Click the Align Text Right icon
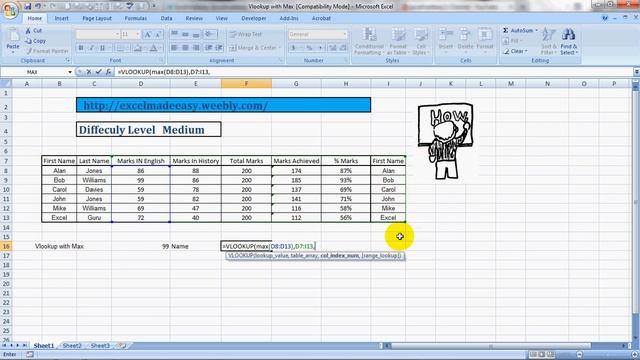Screen dimensions: 640x360 pyautogui.click(x=196, y=48)
